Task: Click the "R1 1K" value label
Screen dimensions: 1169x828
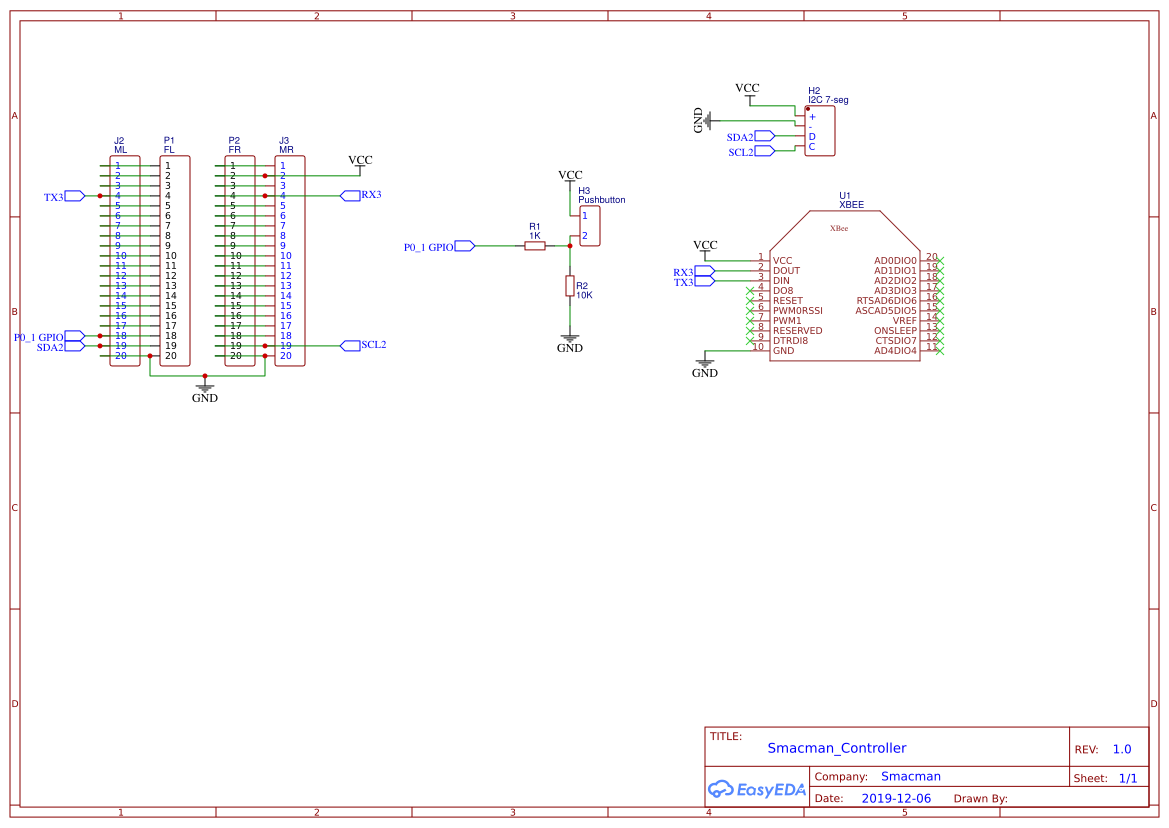Action: tap(535, 231)
